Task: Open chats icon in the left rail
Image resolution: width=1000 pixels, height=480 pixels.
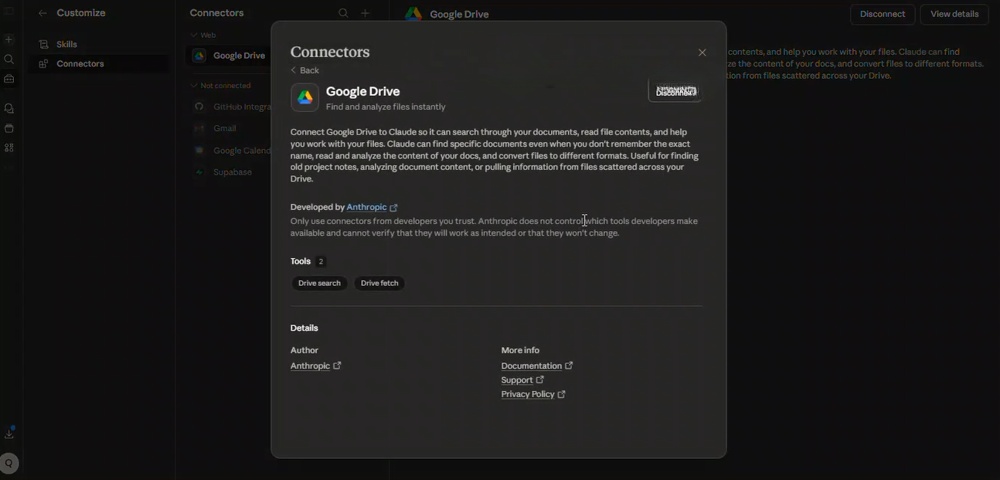Action: (x=9, y=108)
